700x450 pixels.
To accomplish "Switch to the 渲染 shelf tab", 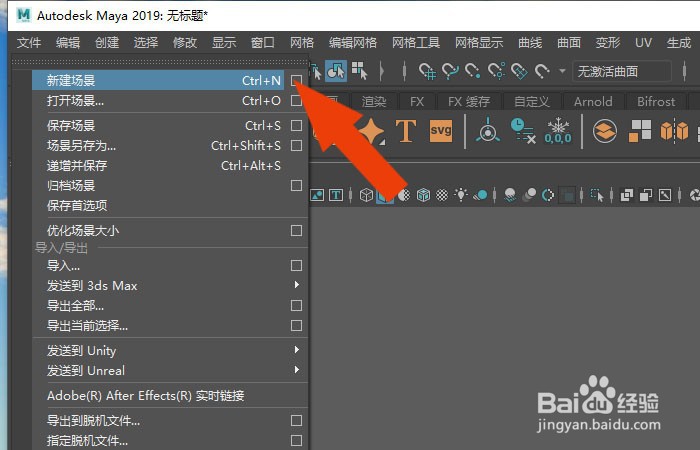I will click(374, 102).
